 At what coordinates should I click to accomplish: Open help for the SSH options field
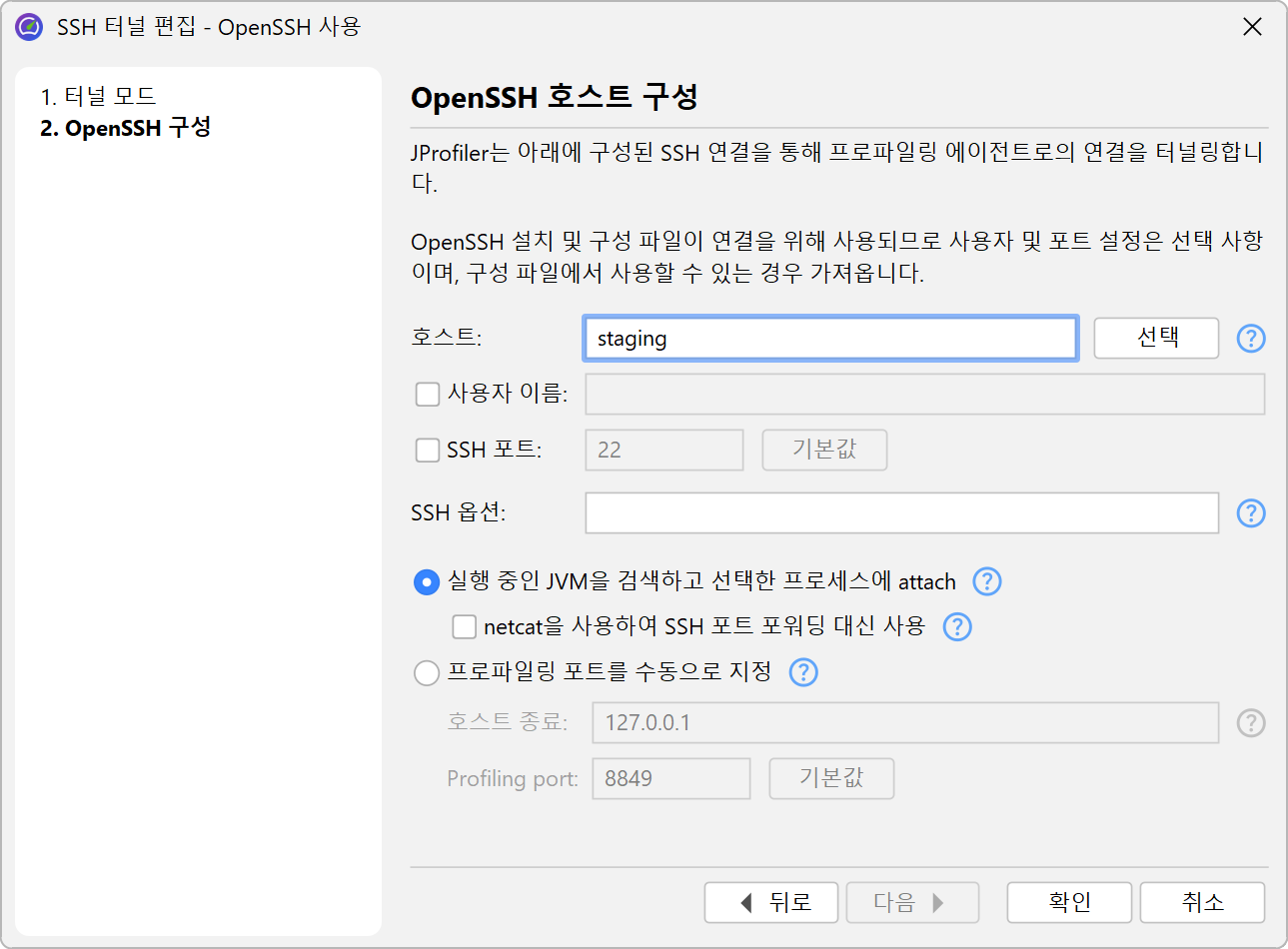pos(1251,513)
